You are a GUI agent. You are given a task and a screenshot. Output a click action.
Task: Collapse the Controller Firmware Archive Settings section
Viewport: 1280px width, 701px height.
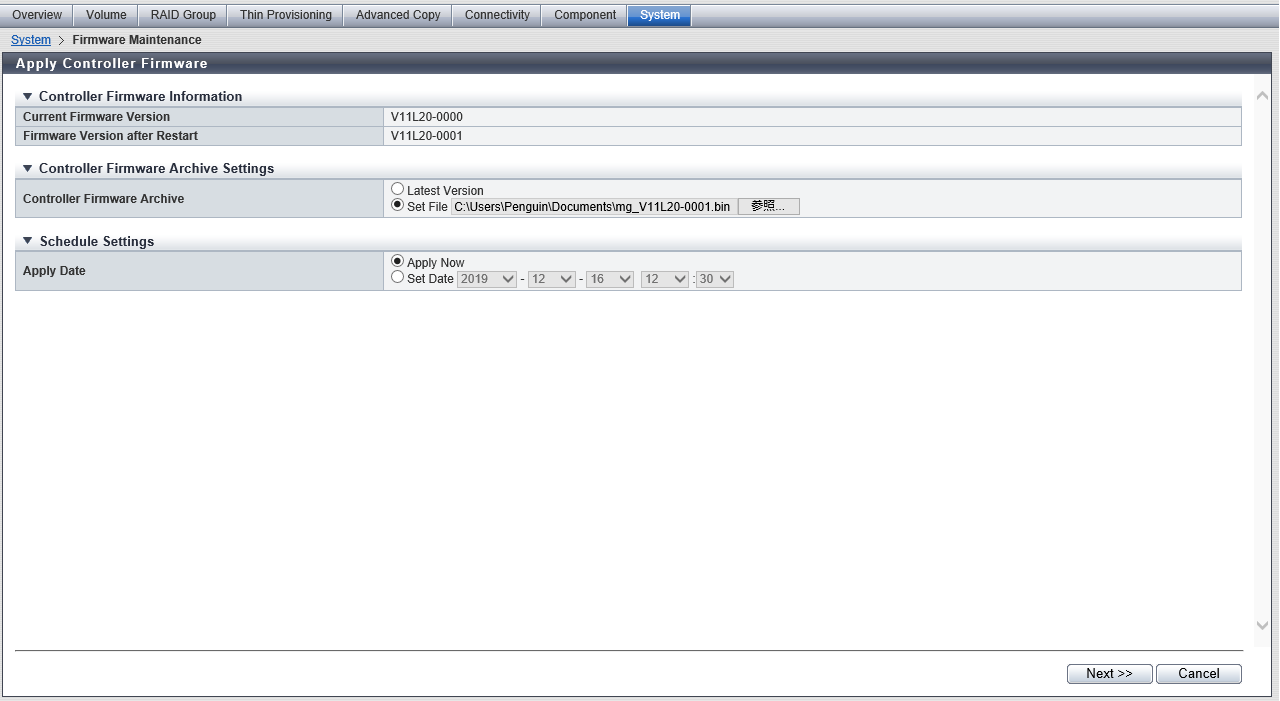[x=28, y=169]
